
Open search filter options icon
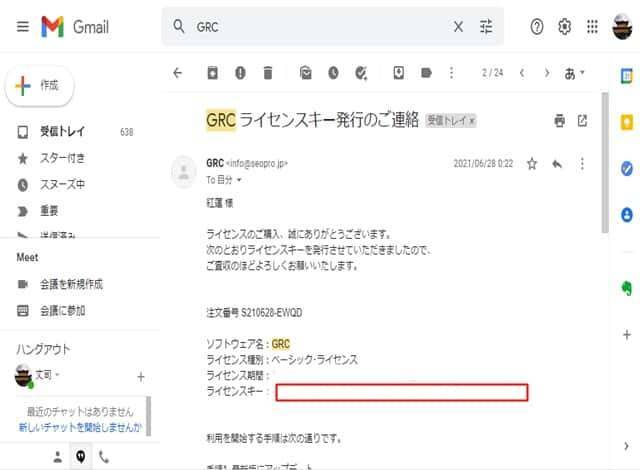(486, 27)
